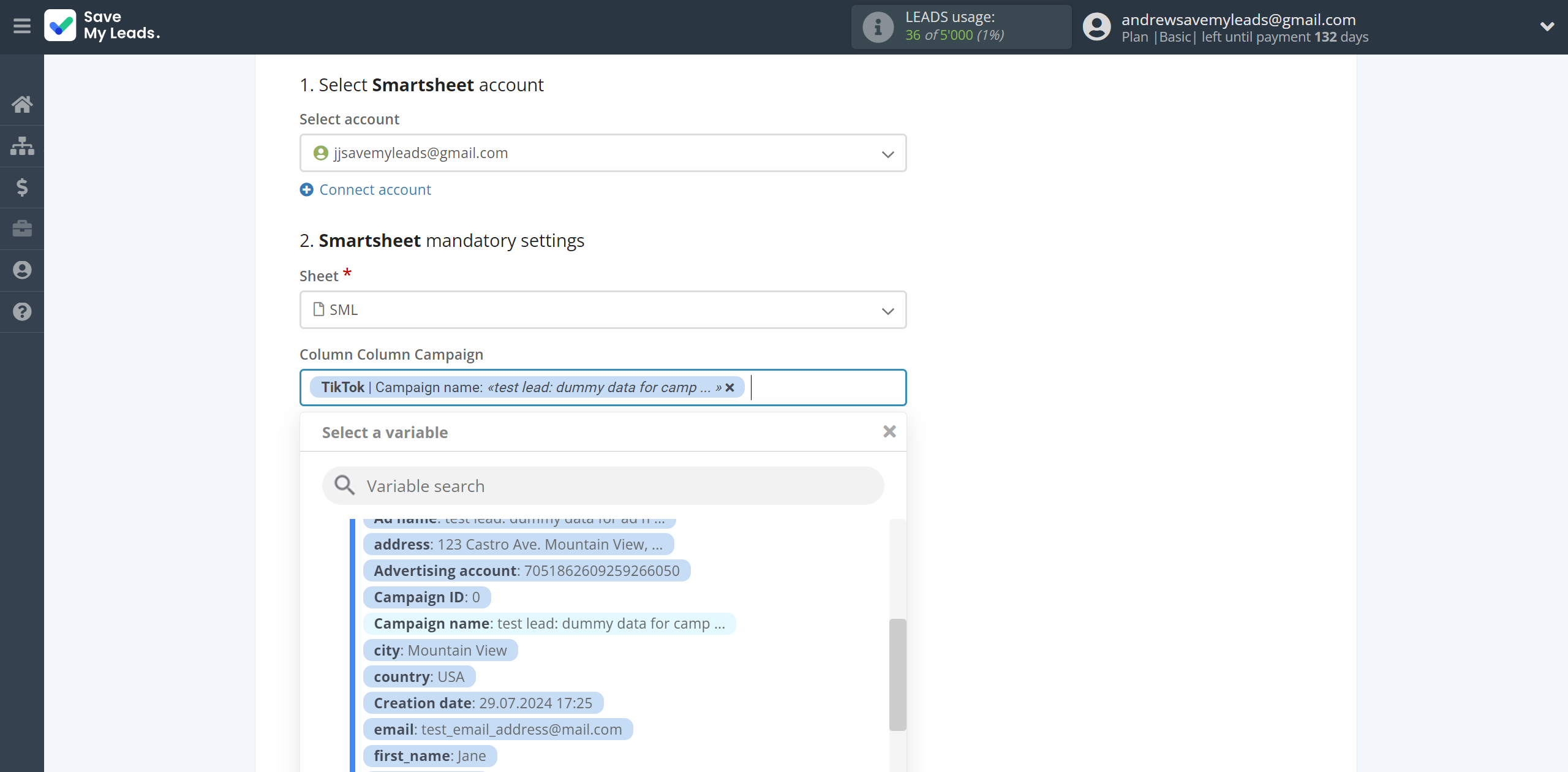This screenshot has width=1568, height=772.
Task: Open the billing dollar icon
Action: pyautogui.click(x=22, y=187)
